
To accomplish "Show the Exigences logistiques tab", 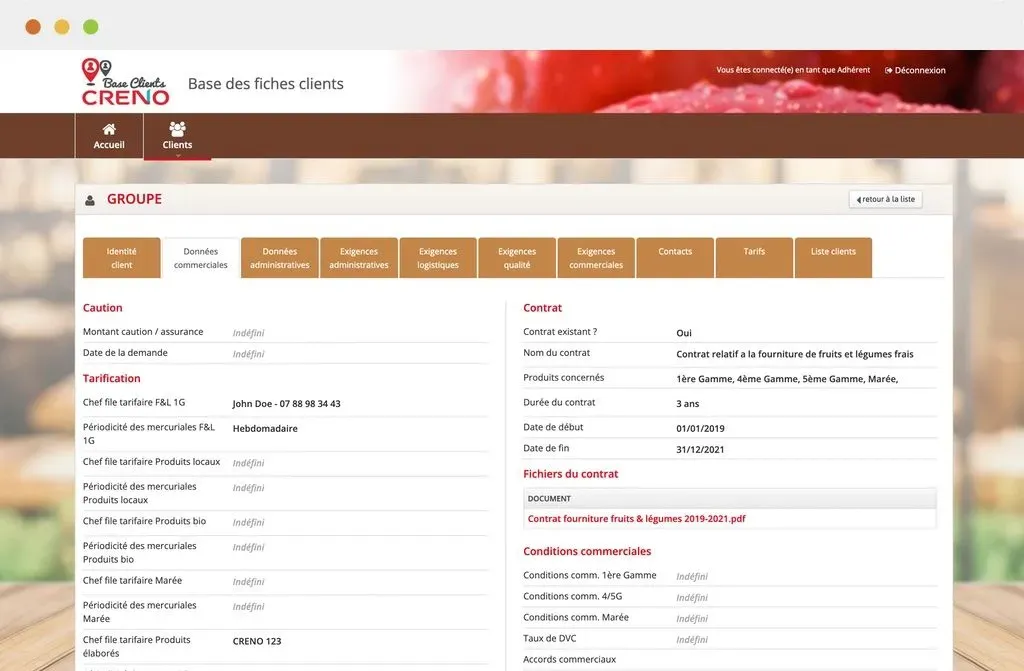I will pyautogui.click(x=438, y=258).
